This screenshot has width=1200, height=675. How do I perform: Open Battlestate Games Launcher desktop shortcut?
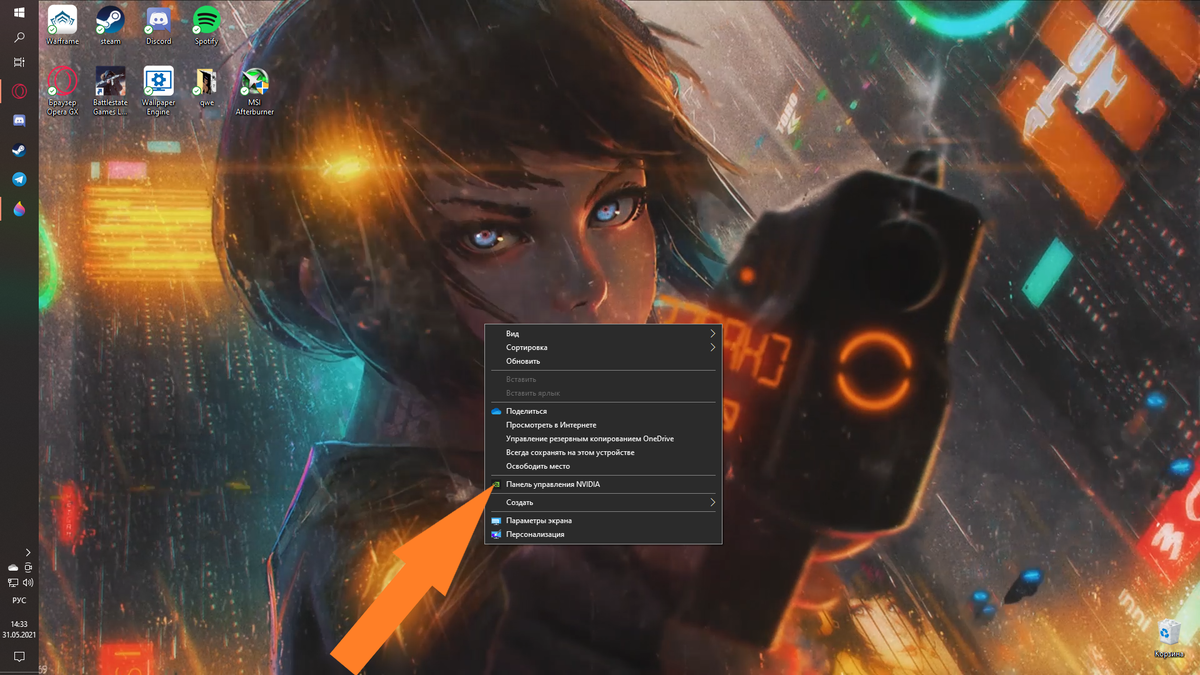pyautogui.click(x=110, y=91)
